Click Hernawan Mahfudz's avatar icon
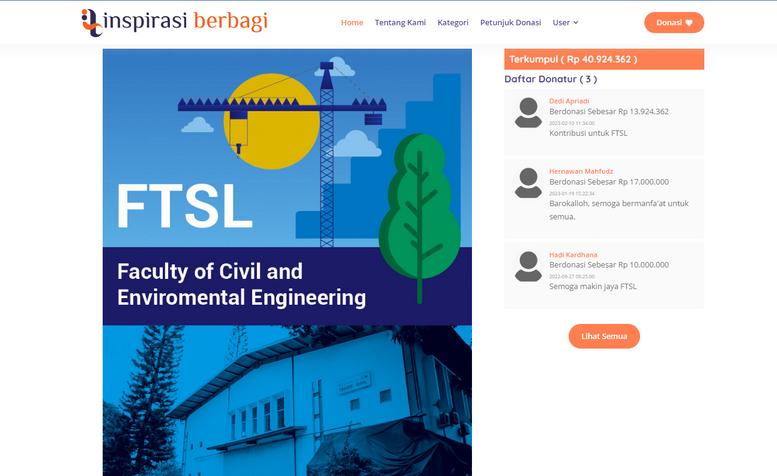 point(528,183)
